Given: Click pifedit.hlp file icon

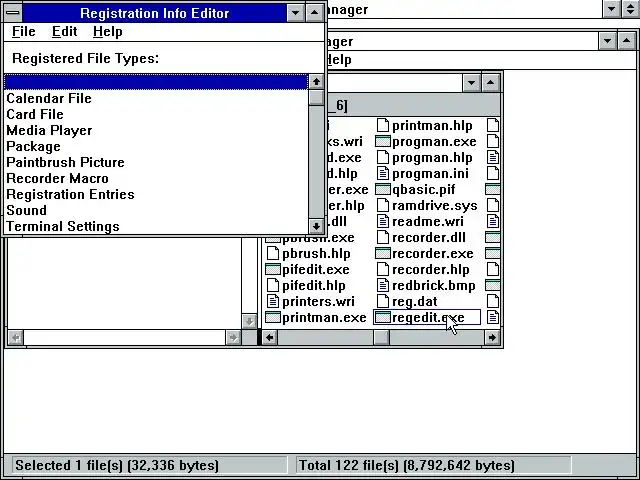Looking at the screenshot, I should tap(273, 285).
